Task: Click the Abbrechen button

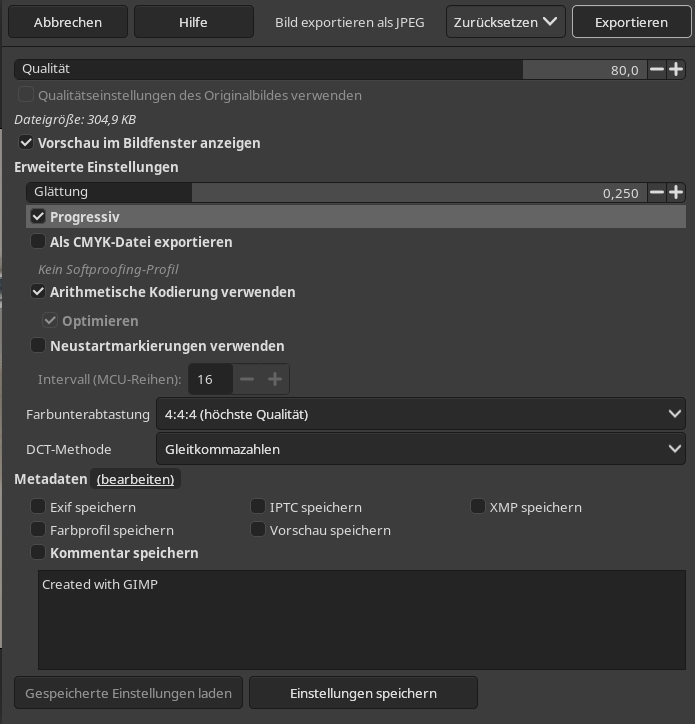Action: pos(68,22)
